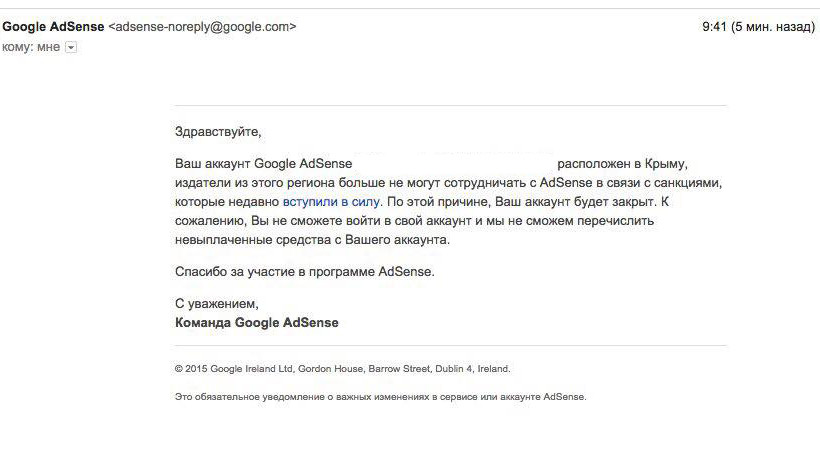Click the line beginning 'сожалению, Вы не сможете'

(x=414, y=221)
